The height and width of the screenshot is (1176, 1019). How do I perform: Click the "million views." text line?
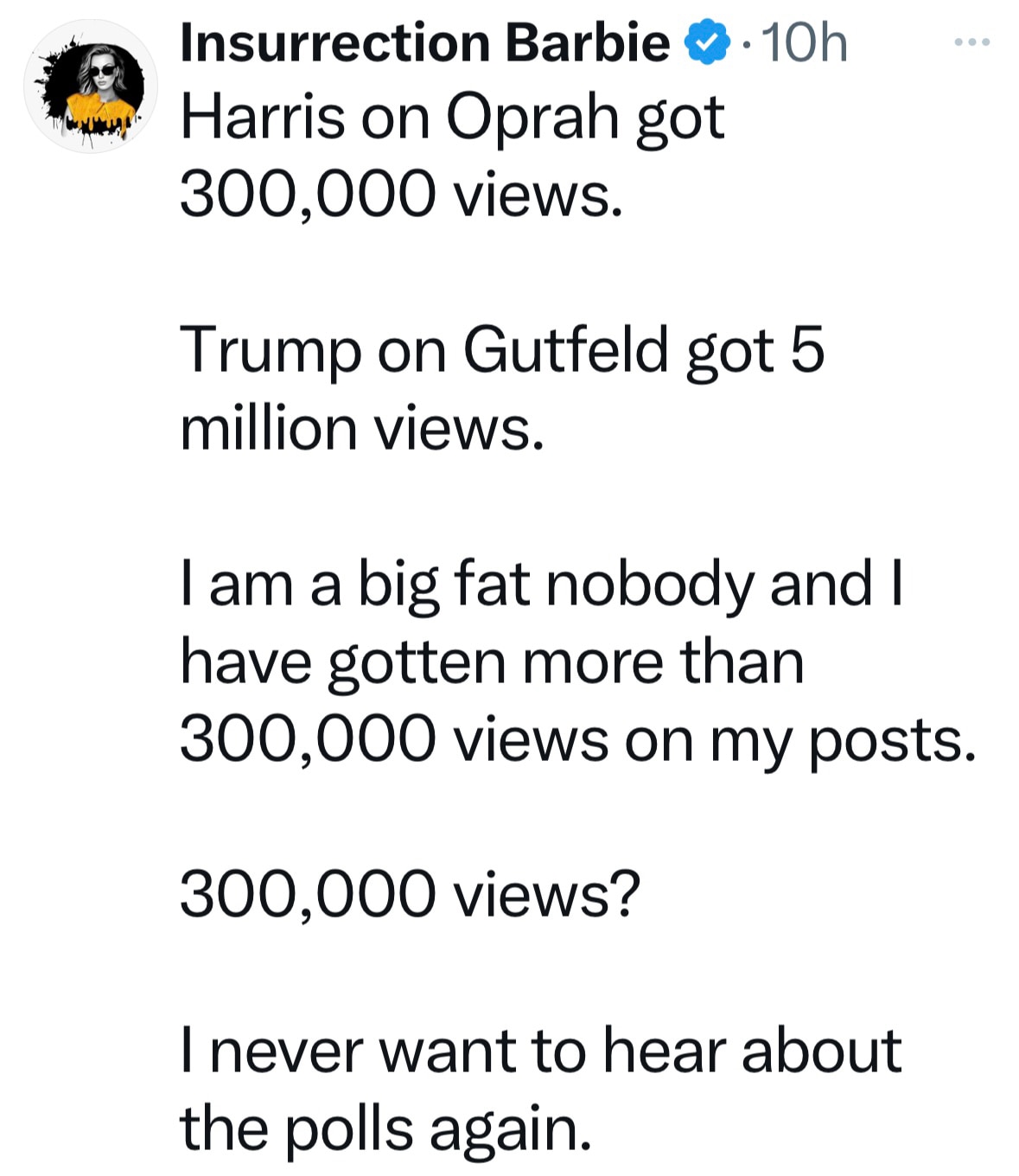point(363,428)
